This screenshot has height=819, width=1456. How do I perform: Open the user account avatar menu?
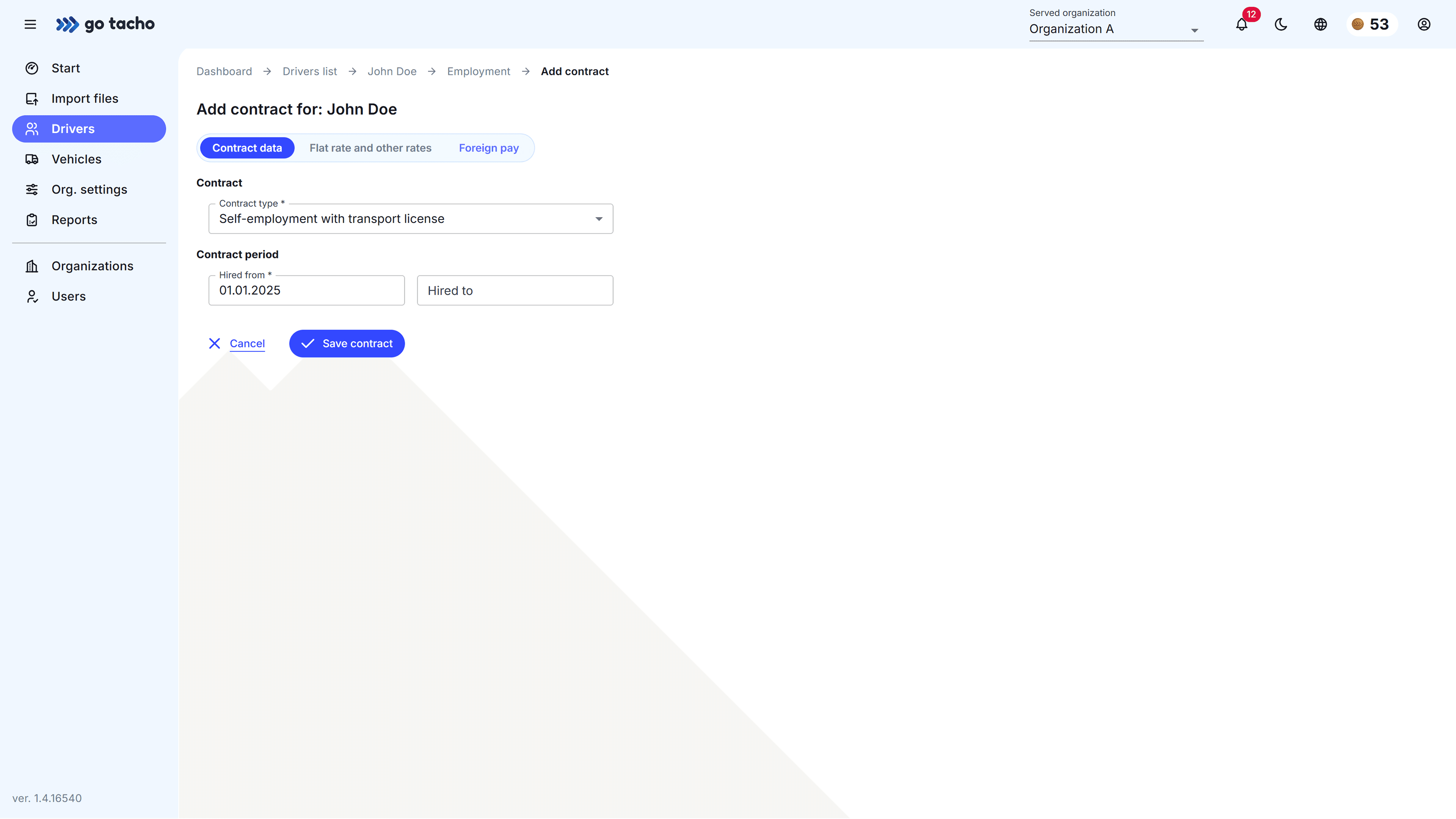click(1424, 24)
